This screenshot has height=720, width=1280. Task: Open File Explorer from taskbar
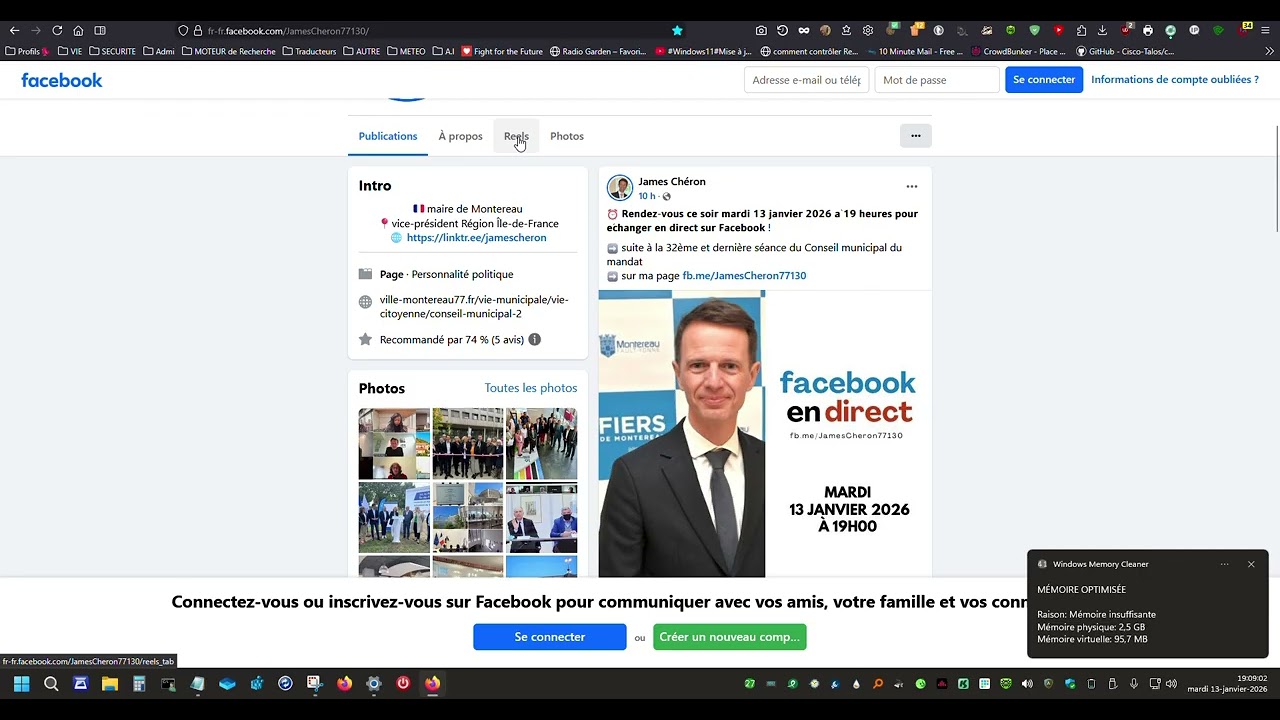tap(110, 684)
